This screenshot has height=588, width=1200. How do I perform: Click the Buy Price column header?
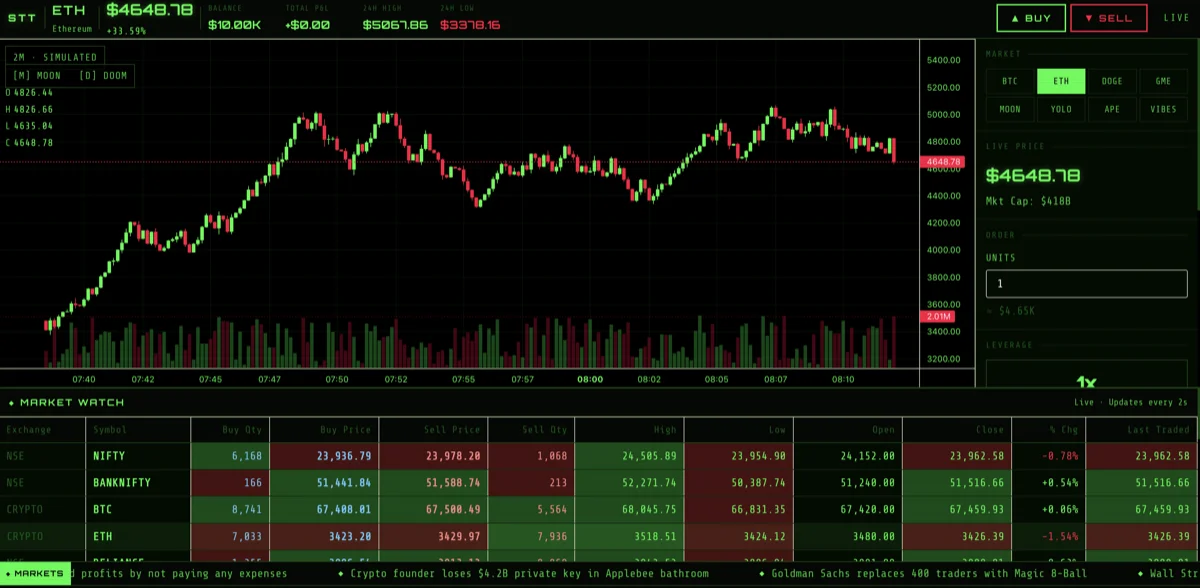325,430
